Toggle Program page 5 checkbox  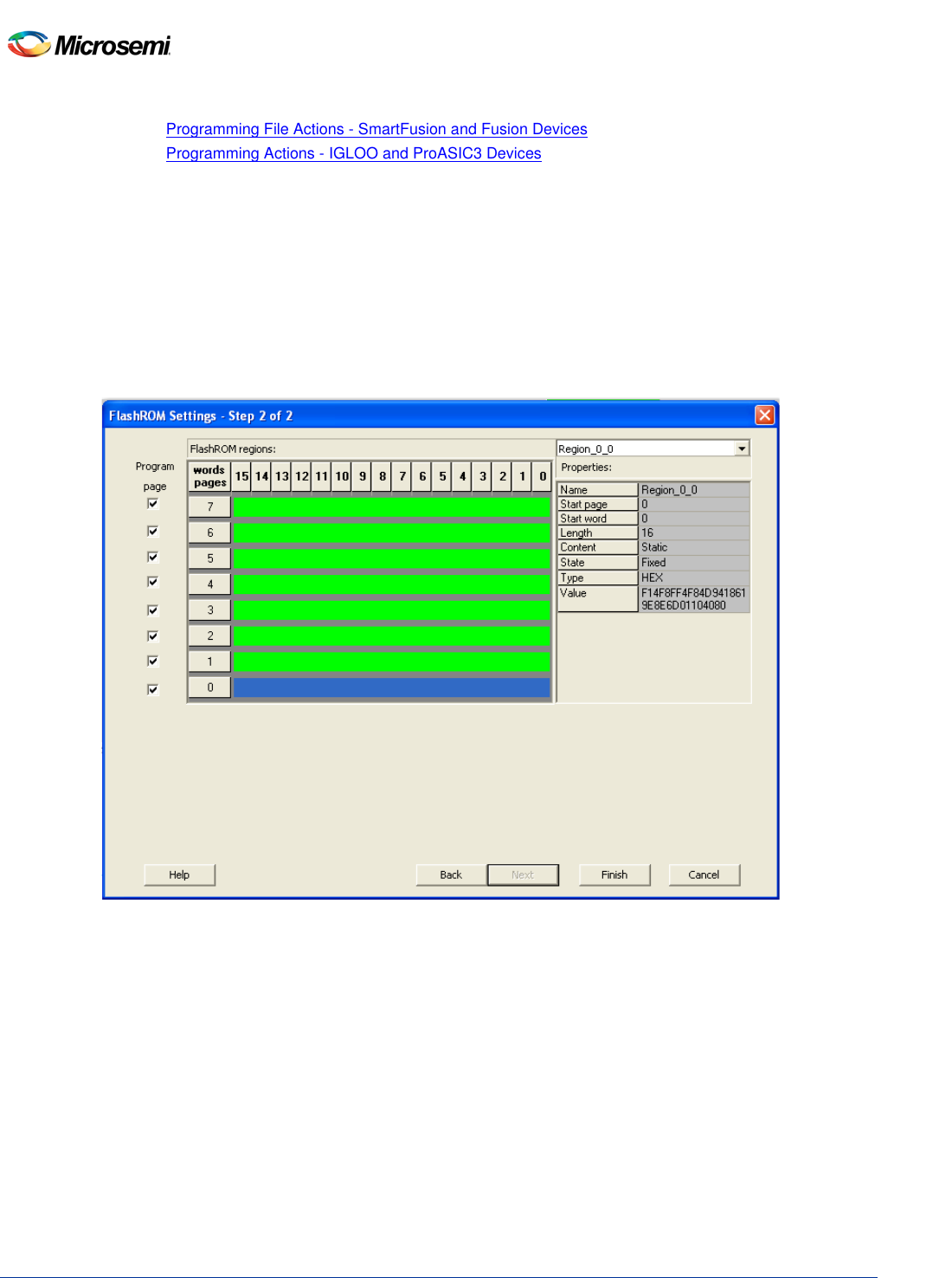pyautogui.click(x=152, y=558)
